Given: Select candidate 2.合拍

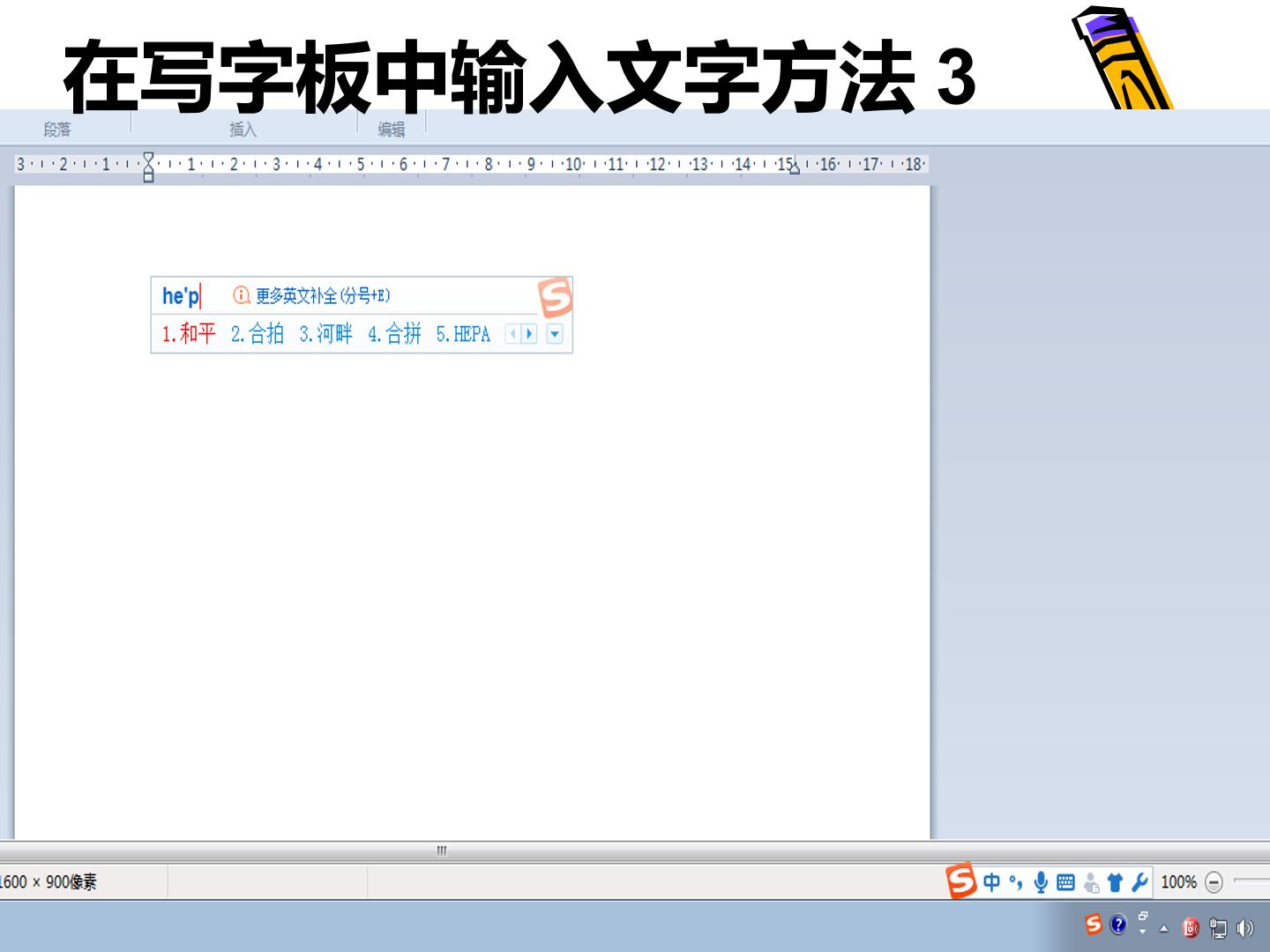Looking at the screenshot, I should tap(258, 333).
